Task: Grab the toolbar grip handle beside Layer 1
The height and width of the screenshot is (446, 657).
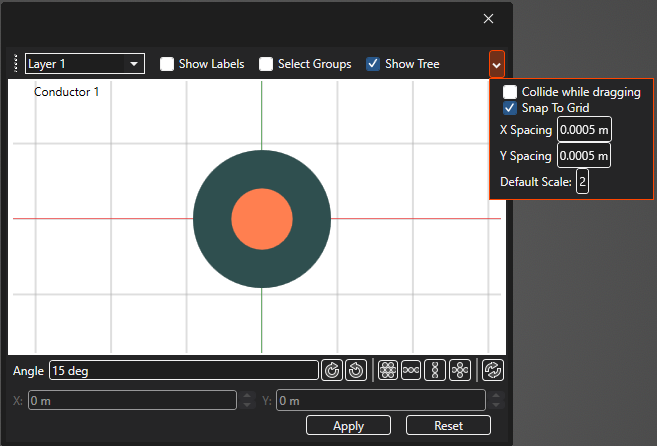Action: [x=16, y=63]
